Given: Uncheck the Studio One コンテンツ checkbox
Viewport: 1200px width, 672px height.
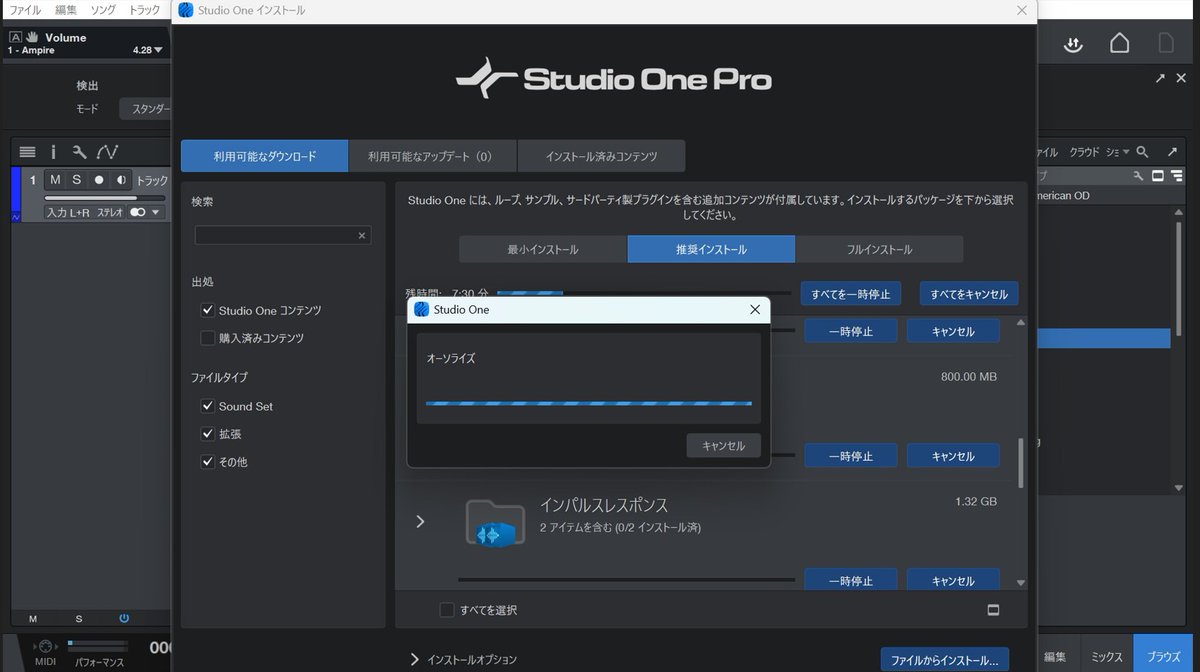Looking at the screenshot, I should click(208, 311).
